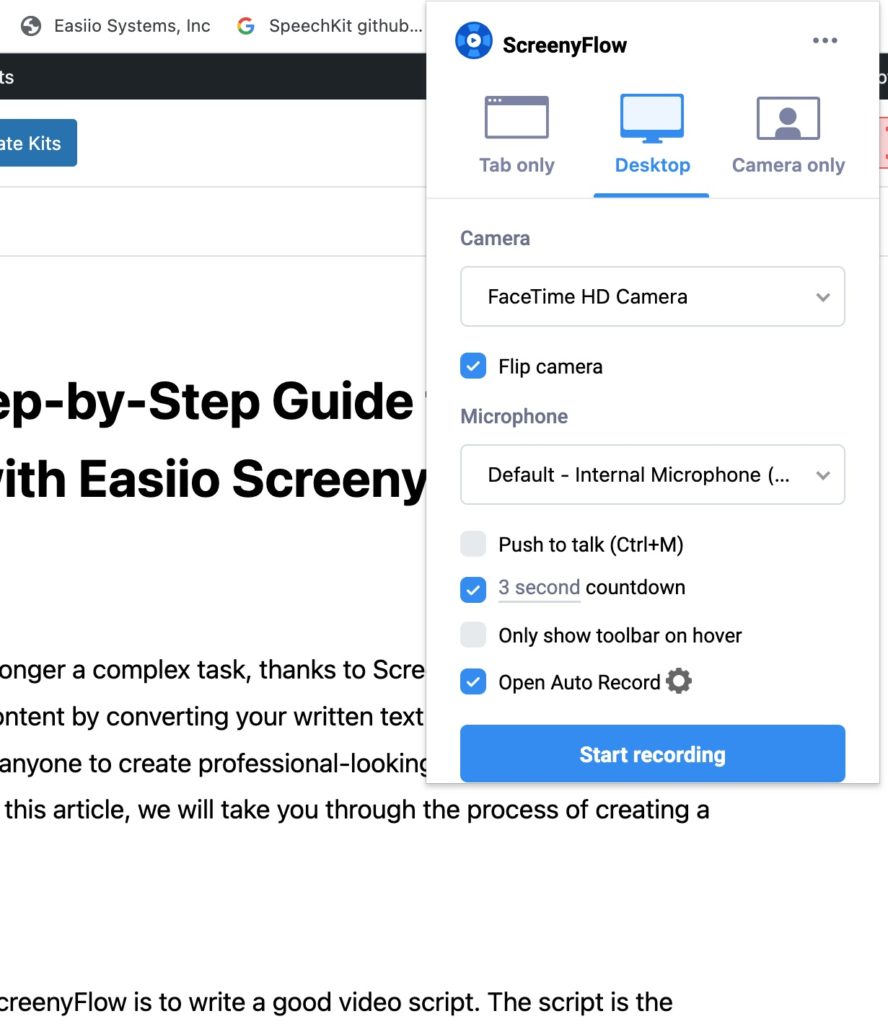Open the Internal Microphone dropdown
The width and height of the screenshot is (888, 1024).
[x=652, y=475]
